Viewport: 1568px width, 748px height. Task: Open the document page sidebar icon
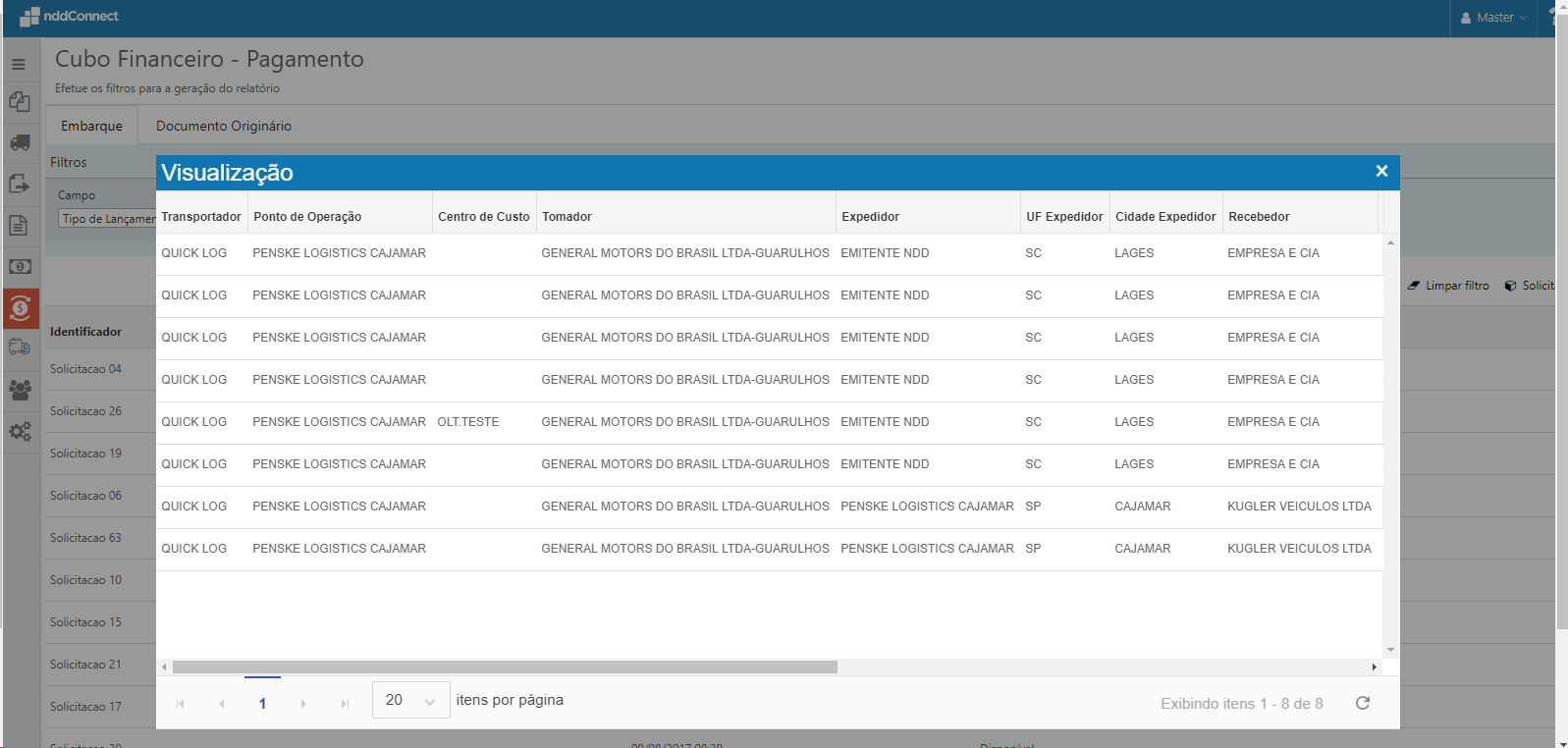[19, 226]
